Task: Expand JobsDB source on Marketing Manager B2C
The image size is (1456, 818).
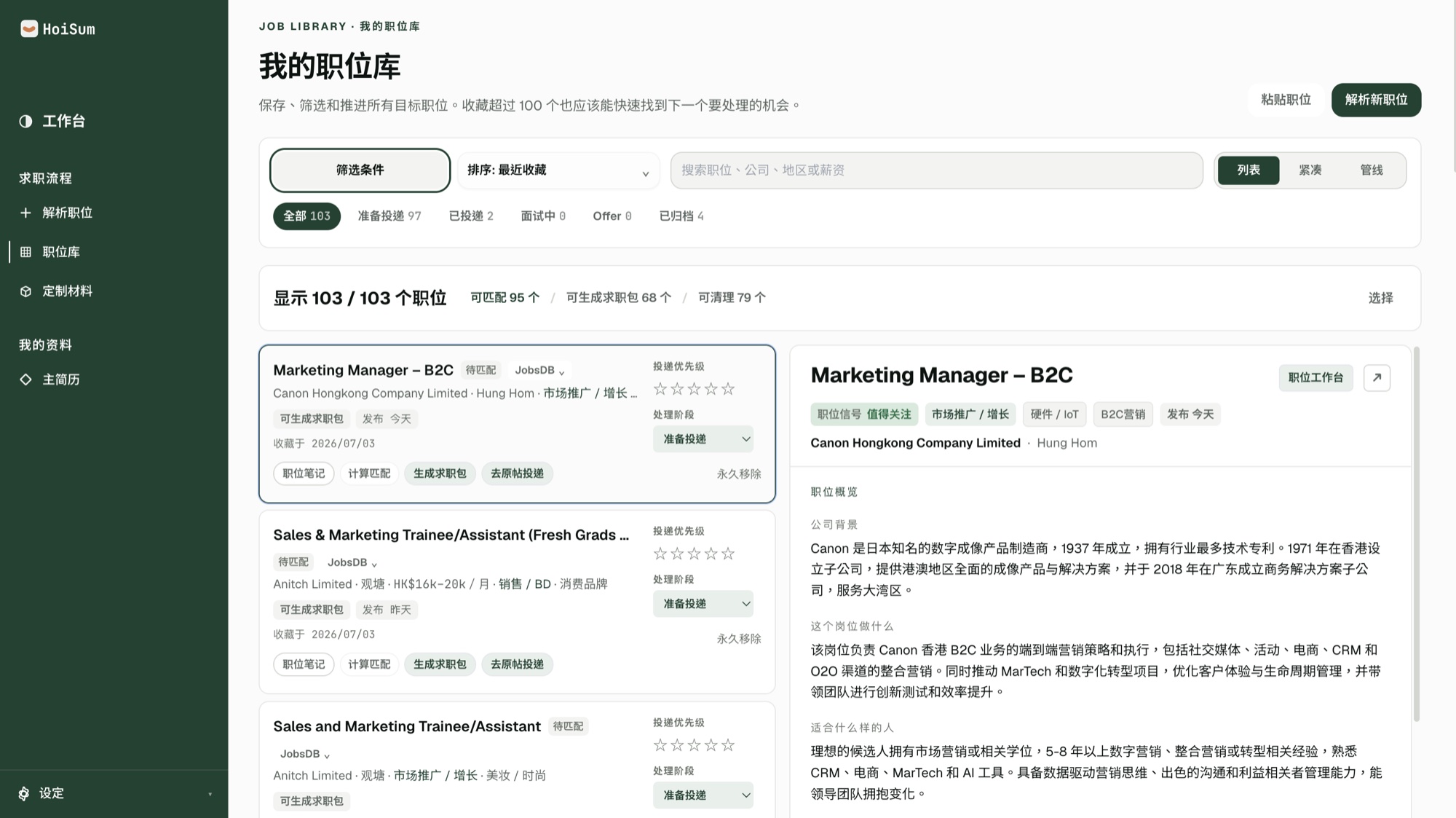Action: click(x=539, y=371)
